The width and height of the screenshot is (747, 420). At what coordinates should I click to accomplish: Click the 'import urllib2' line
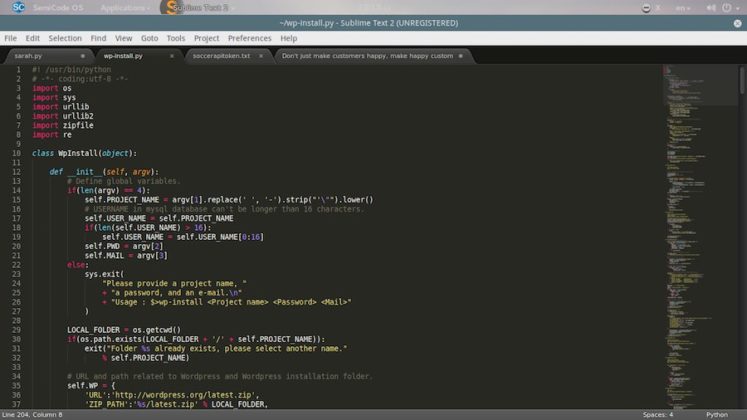click(x=63, y=116)
